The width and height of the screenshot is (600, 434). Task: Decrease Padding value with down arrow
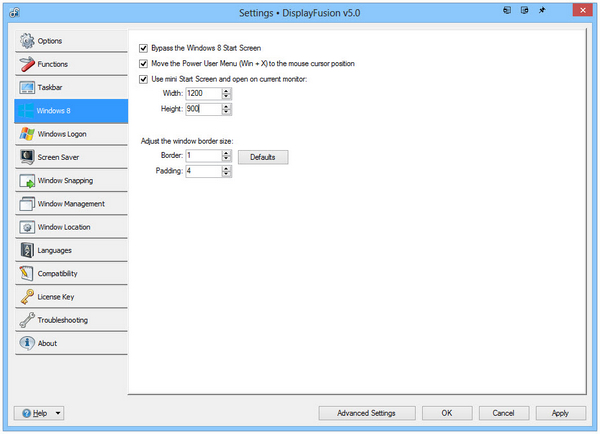(x=226, y=174)
